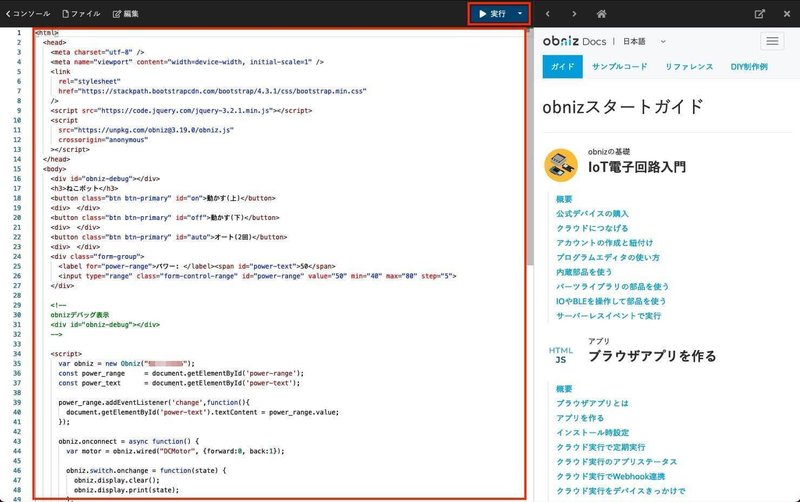This screenshot has height=502, width=800.
Task: Click the line obniz.onconnect = async function()
Action: point(129,441)
